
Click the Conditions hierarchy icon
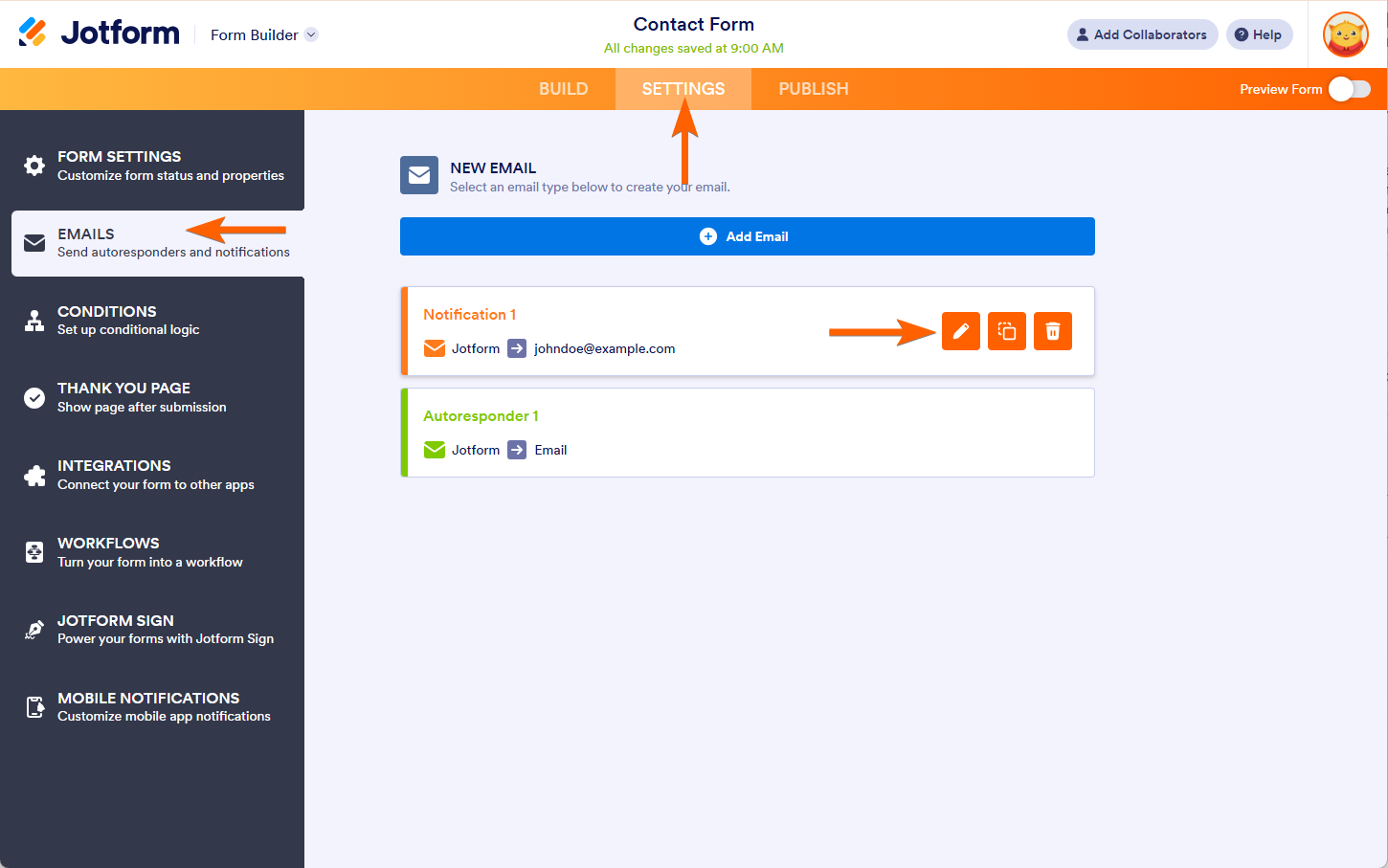coord(34,321)
